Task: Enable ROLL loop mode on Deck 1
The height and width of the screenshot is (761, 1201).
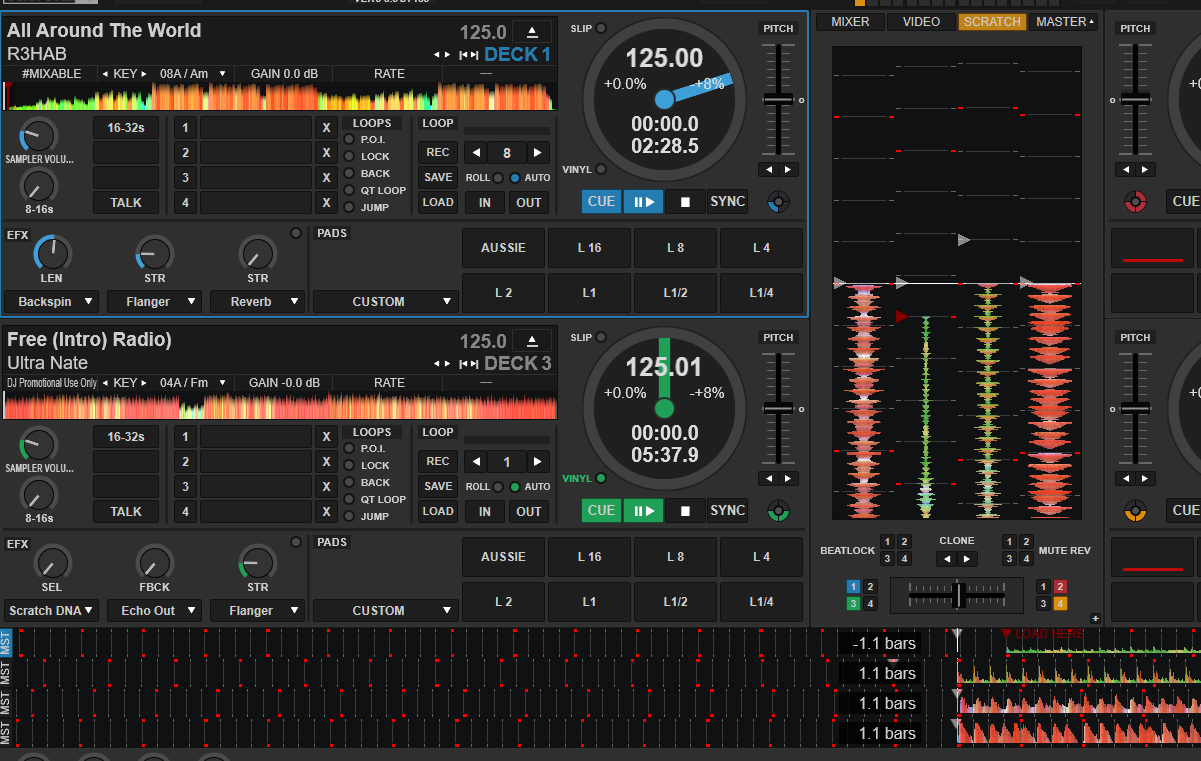Action: [x=497, y=178]
